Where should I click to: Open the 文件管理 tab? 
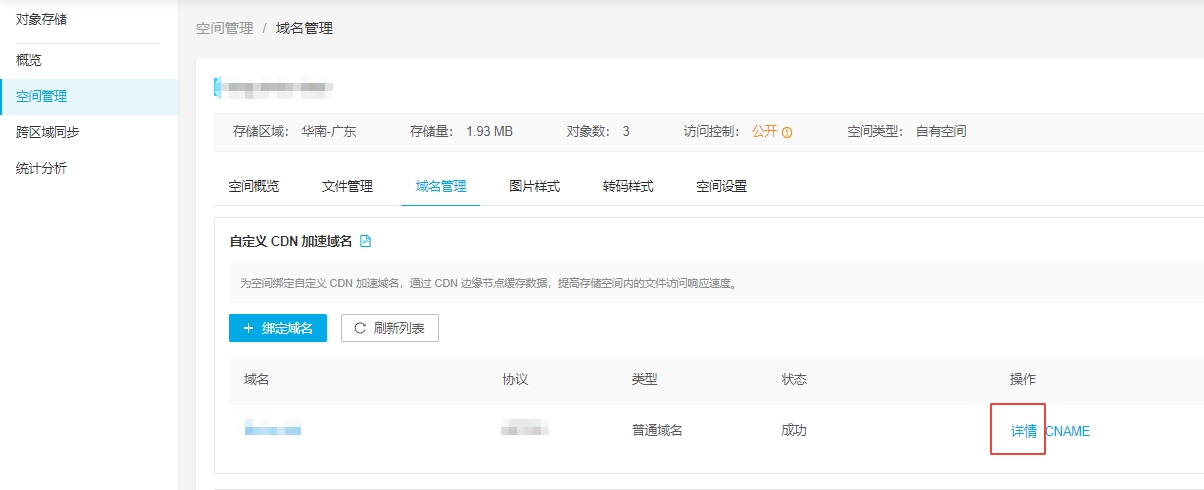(x=347, y=186)
